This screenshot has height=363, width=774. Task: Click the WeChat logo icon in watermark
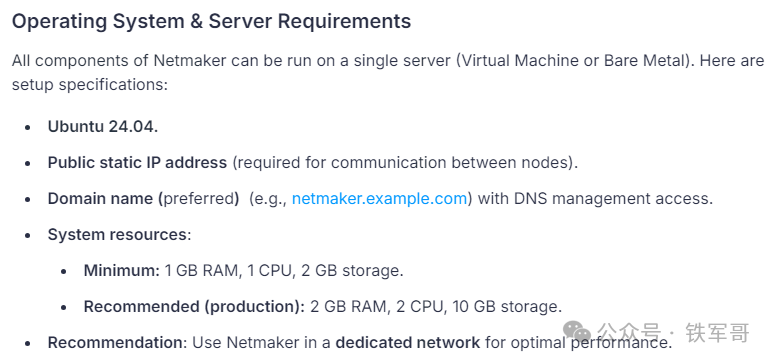click(x=577, y=332)
